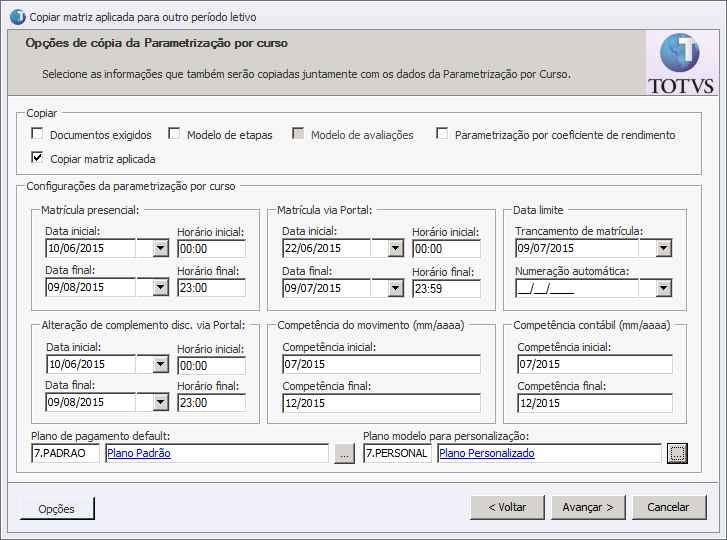Image resolution: width=727 pixels, height=540 pixels.
Task: Open the Opções button
Action: 57,508
